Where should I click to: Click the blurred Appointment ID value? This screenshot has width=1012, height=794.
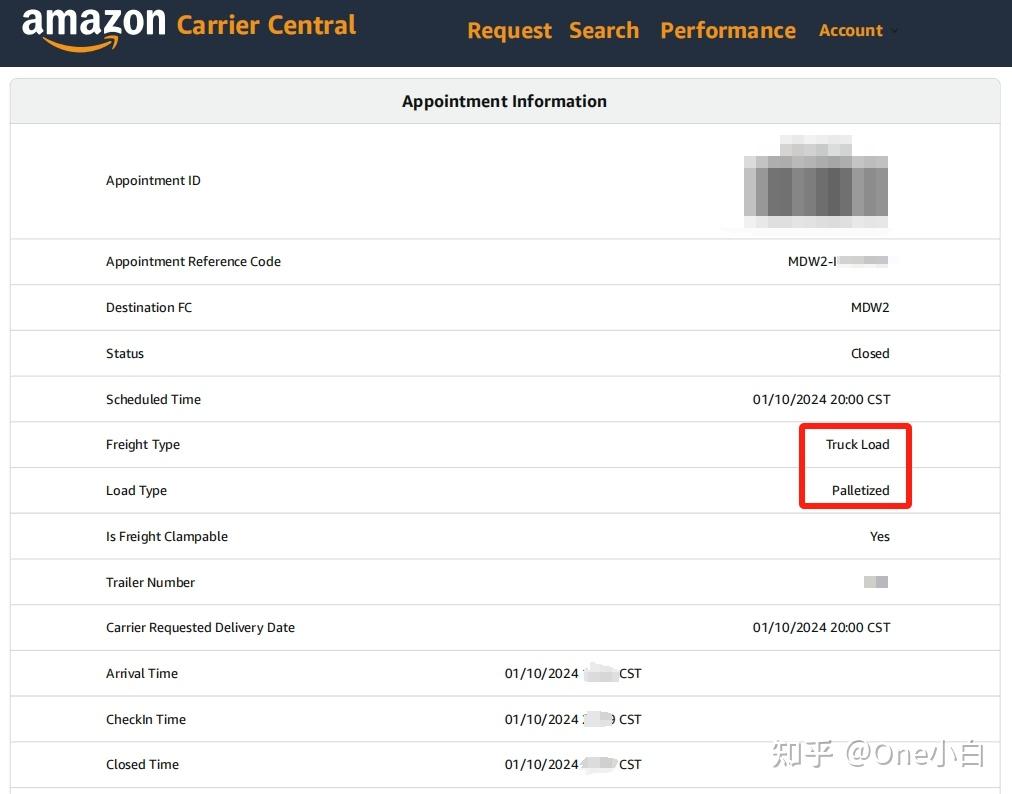coord(816,181)
